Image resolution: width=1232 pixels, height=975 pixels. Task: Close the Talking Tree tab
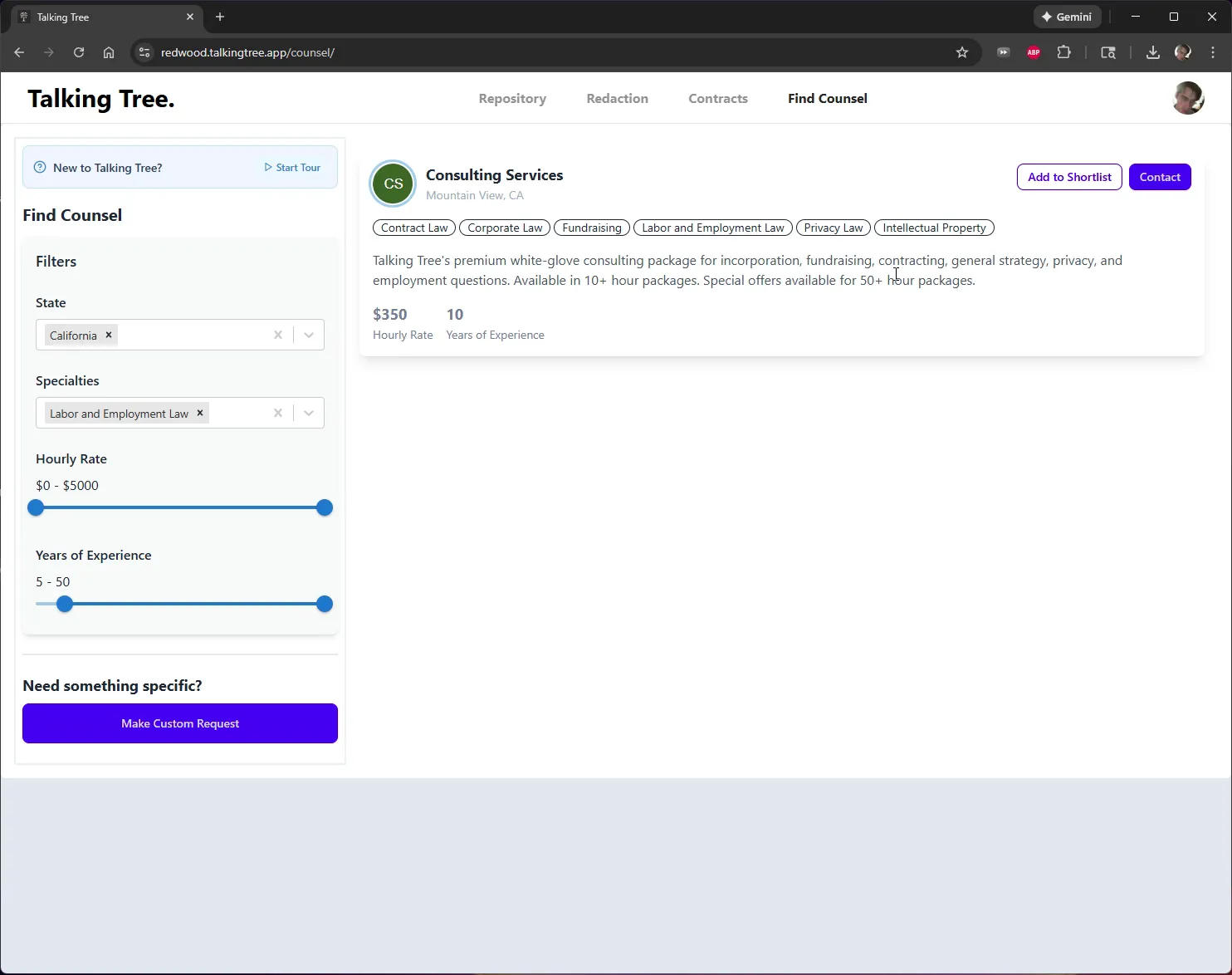[x=190, y=17]
